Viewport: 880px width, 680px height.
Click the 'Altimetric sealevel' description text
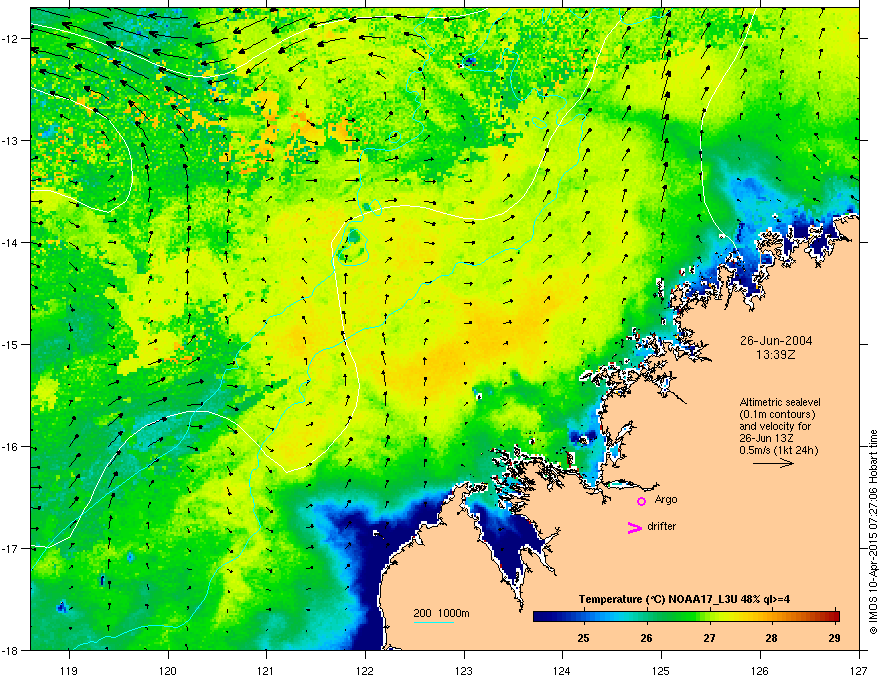pos(780,402)
